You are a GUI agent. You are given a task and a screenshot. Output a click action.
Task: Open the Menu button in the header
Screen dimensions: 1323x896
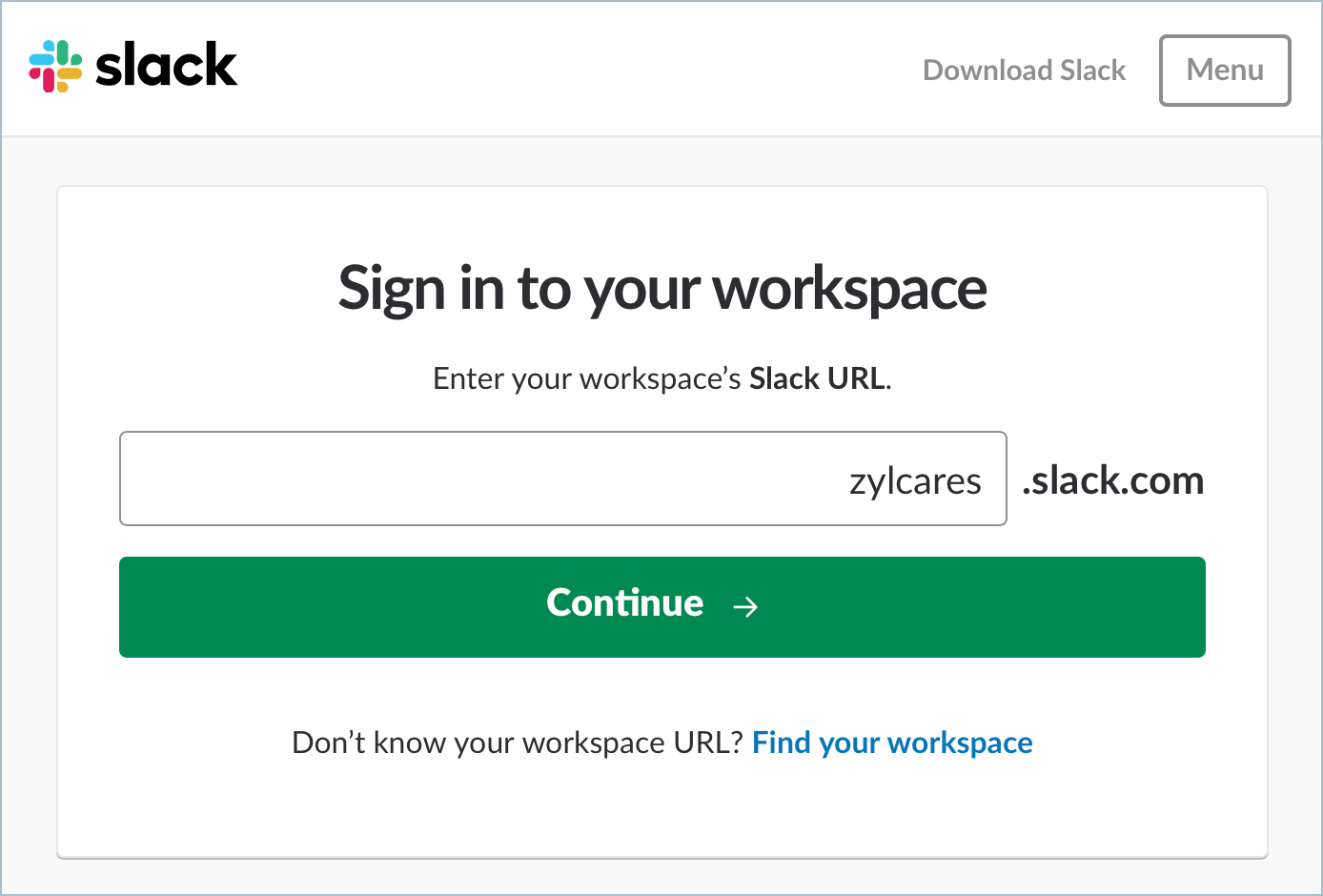coord(1224,71)
